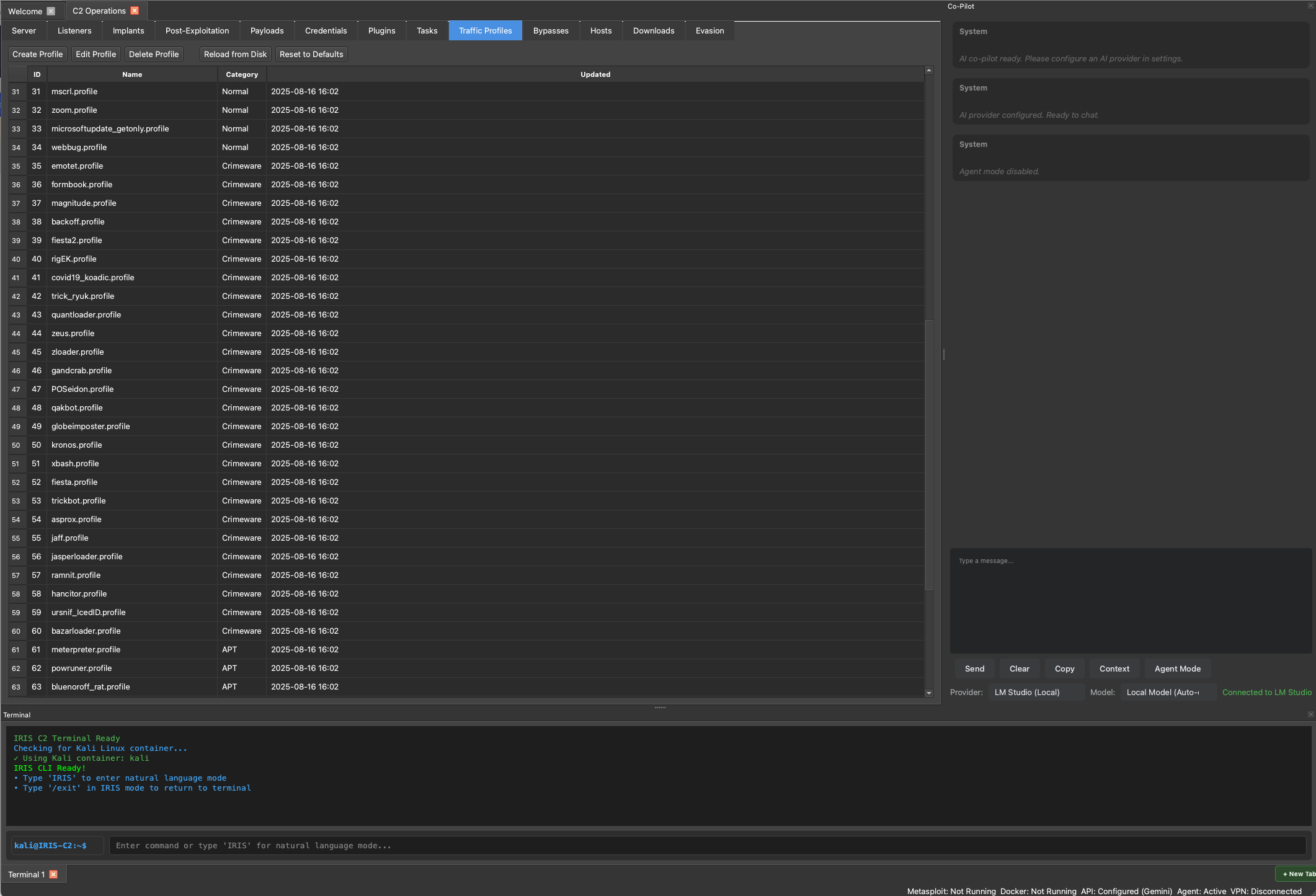Select zoom.profile in the table

click(x=466, y=110)
